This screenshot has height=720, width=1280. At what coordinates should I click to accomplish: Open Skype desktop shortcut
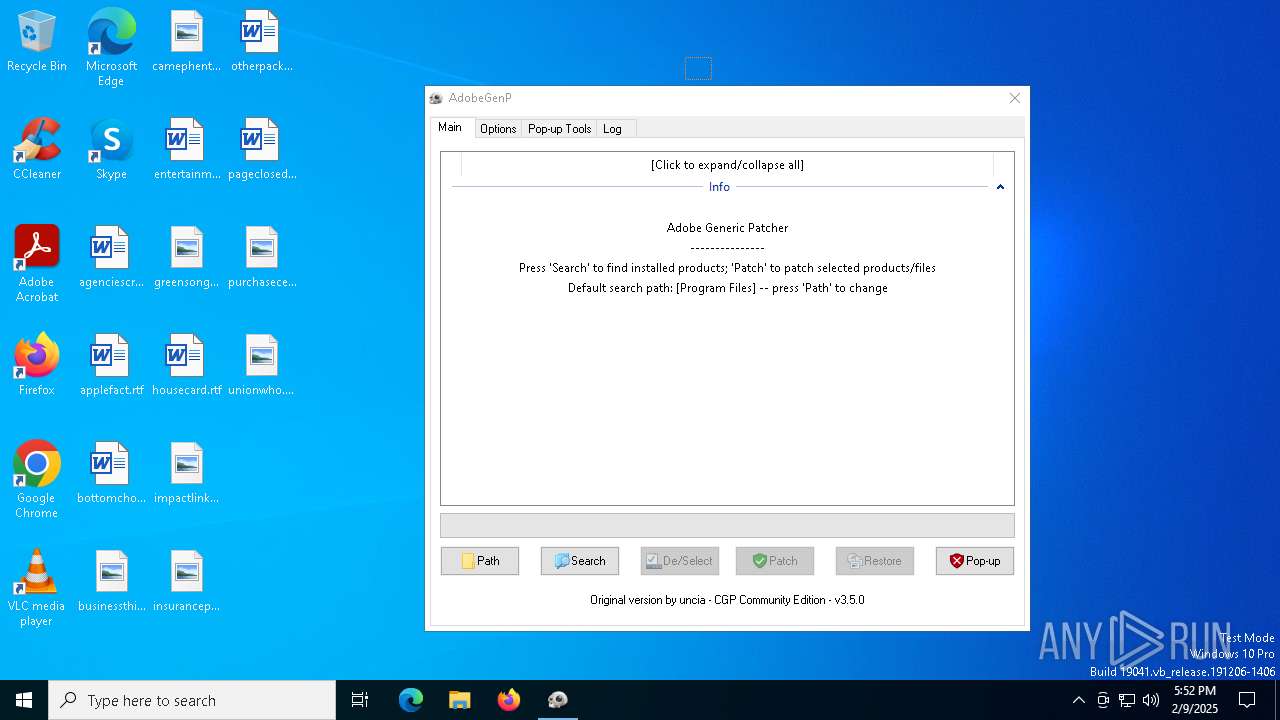click(x=111, y=149)
